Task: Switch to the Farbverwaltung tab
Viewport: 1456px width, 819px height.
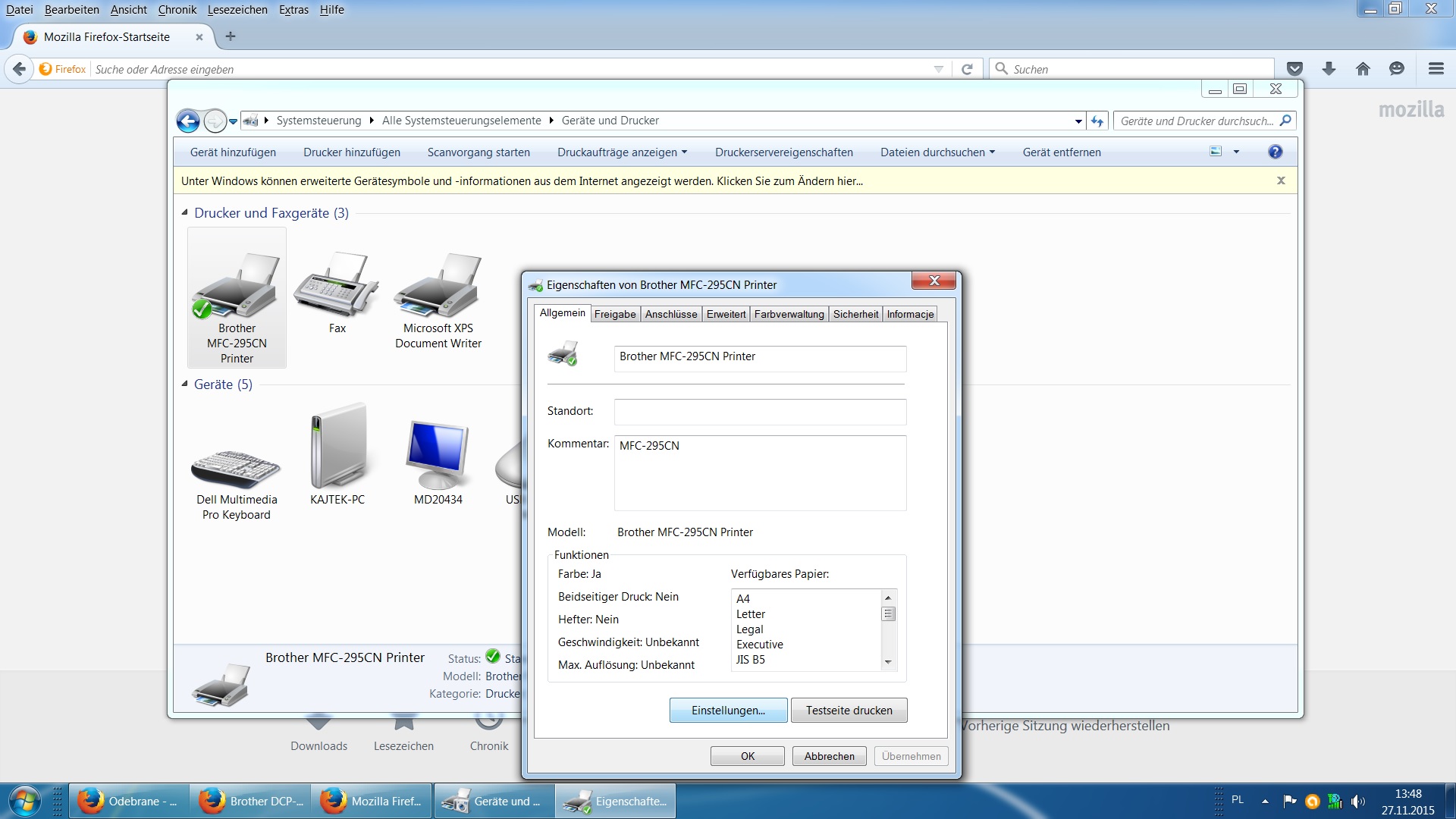Action: point(789,314)
